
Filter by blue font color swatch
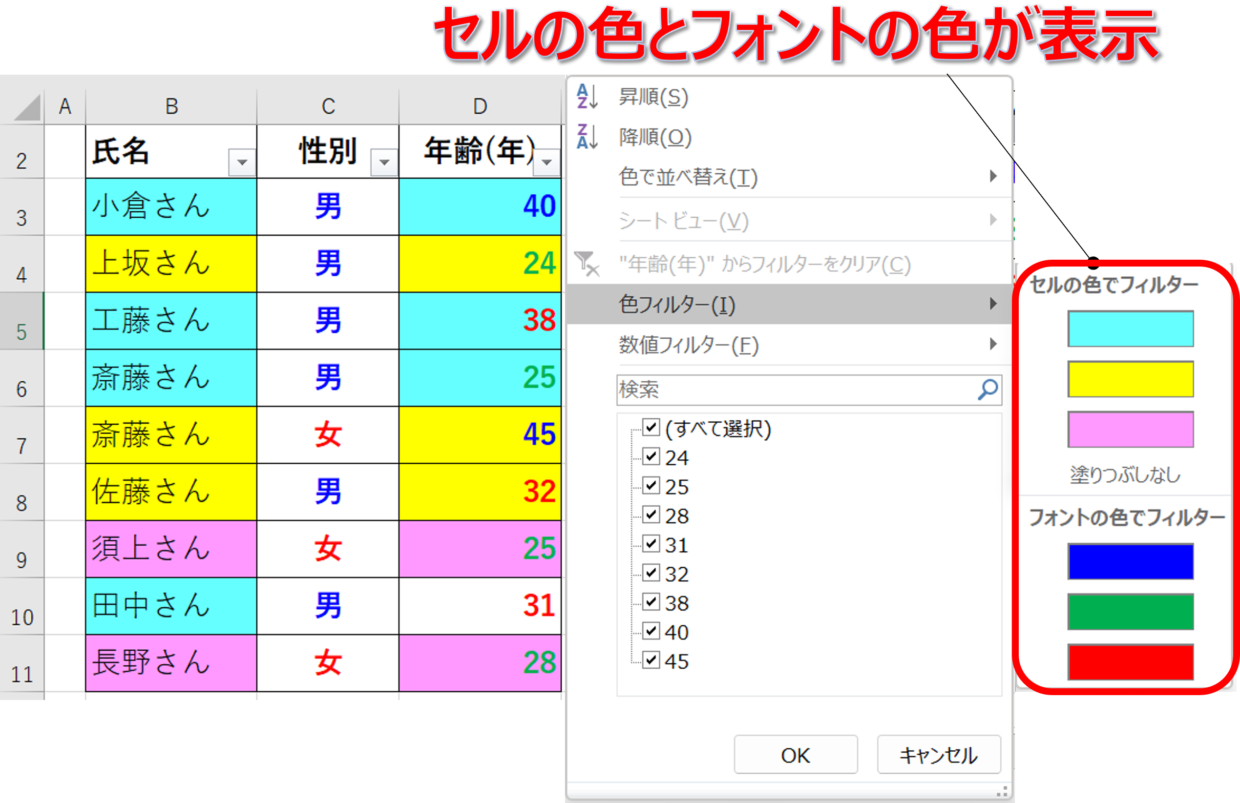pyautogui.click(x=1130, y=561)
